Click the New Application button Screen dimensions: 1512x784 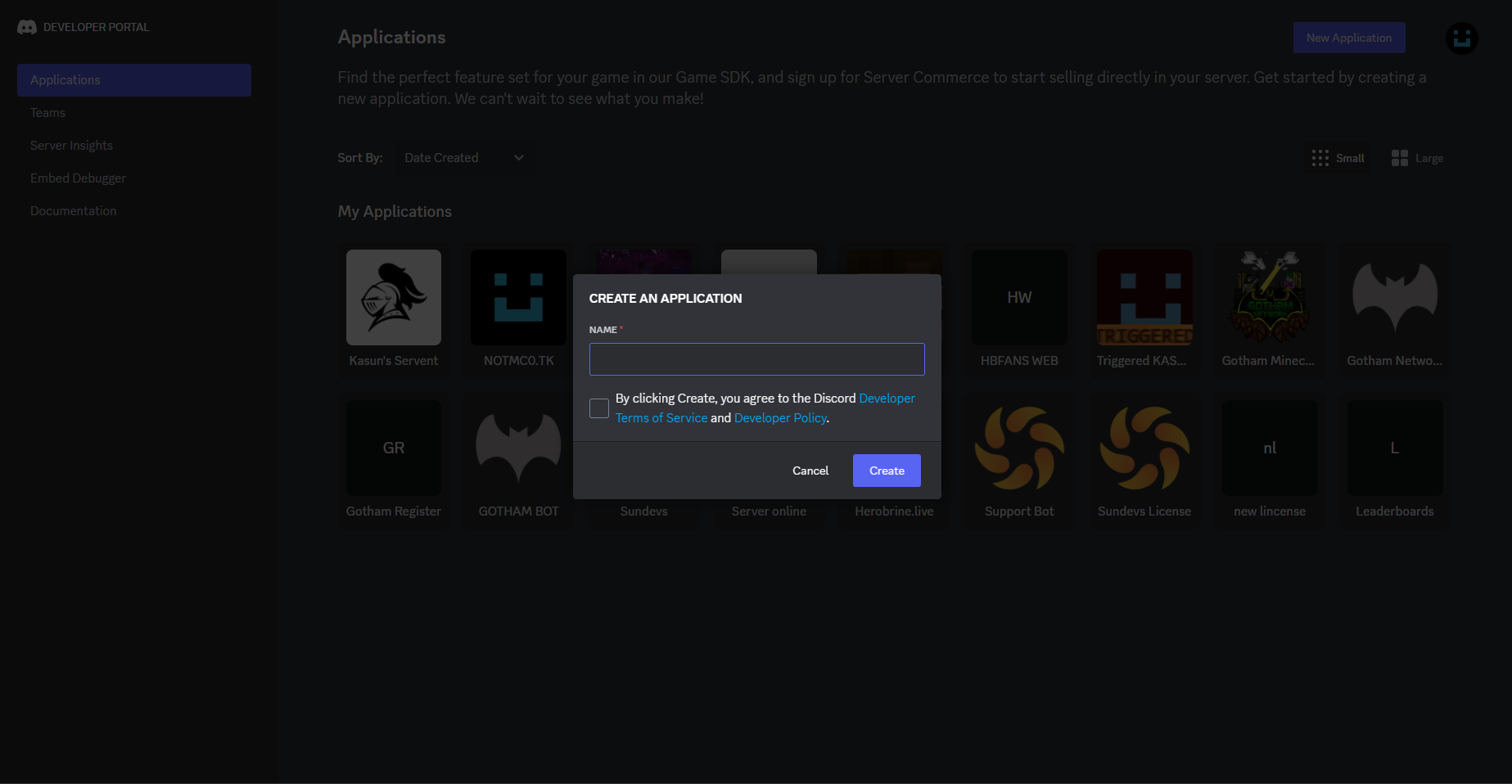tap(1348, 38)
